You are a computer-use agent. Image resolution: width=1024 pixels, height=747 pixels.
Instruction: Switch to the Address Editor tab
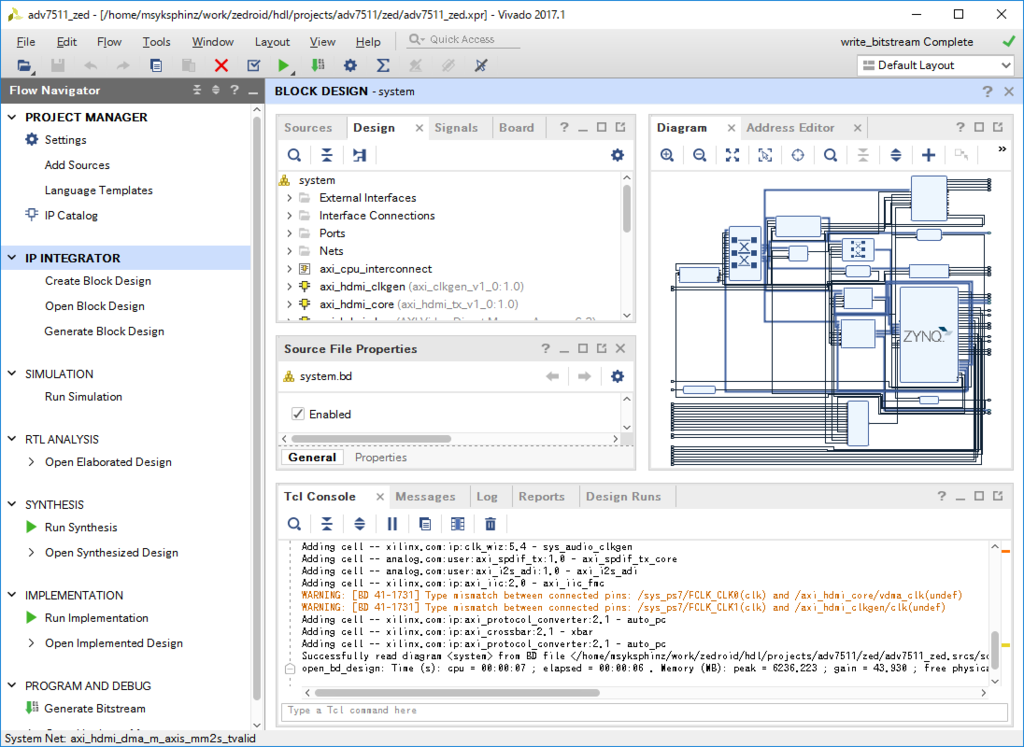(790, 127)
